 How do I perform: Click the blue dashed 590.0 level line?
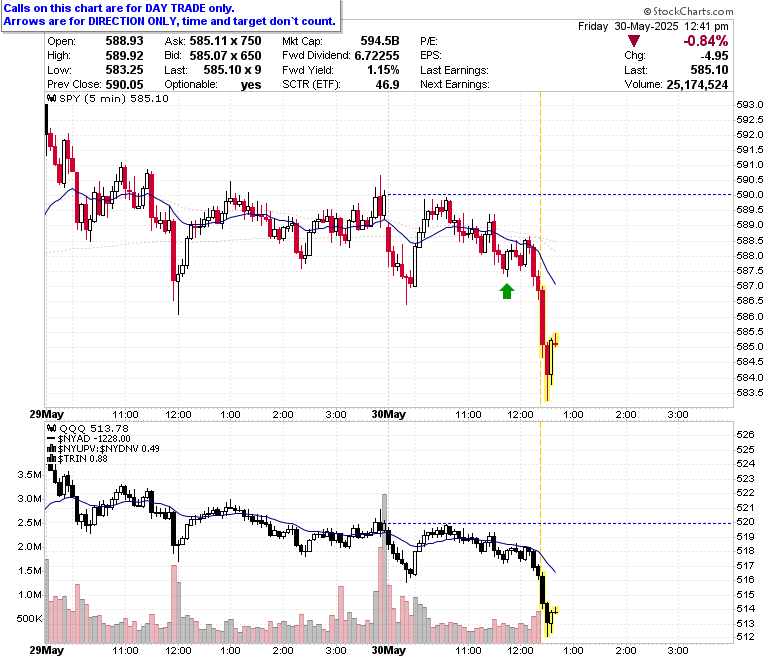(560, 194)
